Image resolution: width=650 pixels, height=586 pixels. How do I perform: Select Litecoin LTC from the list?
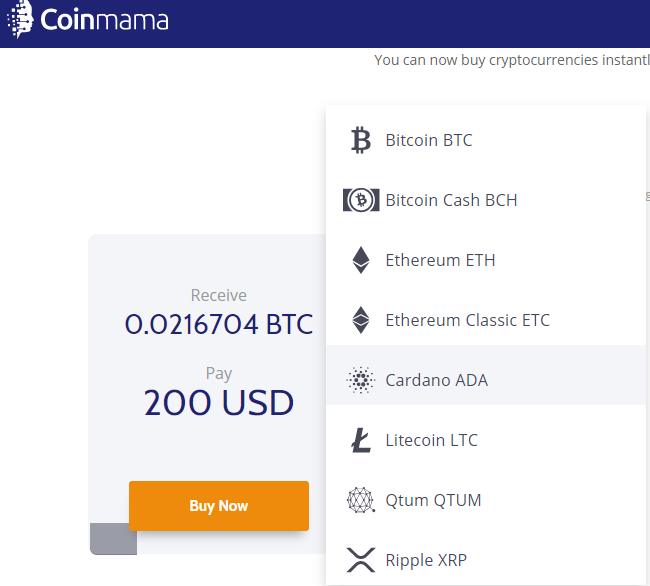[431, 440]
